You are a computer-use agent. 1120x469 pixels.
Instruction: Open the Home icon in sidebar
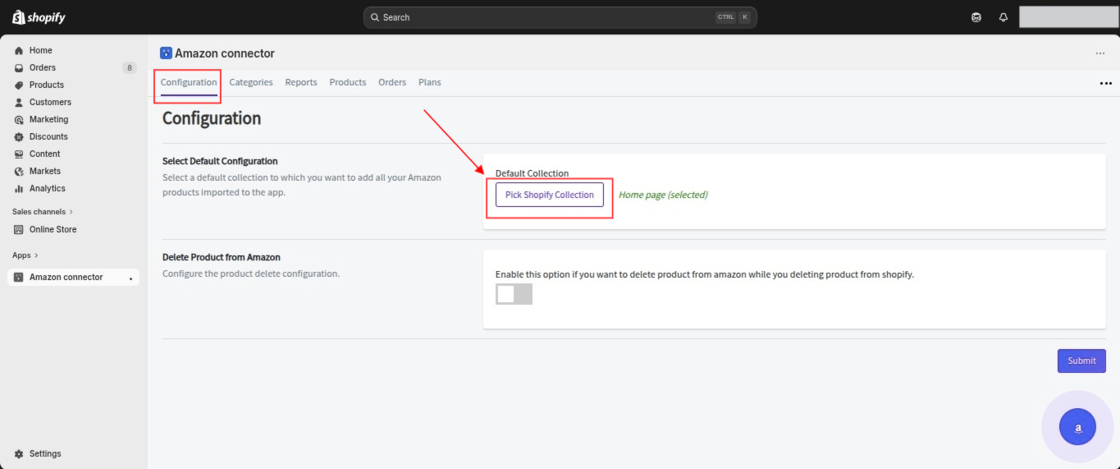[x=19, y=51]
